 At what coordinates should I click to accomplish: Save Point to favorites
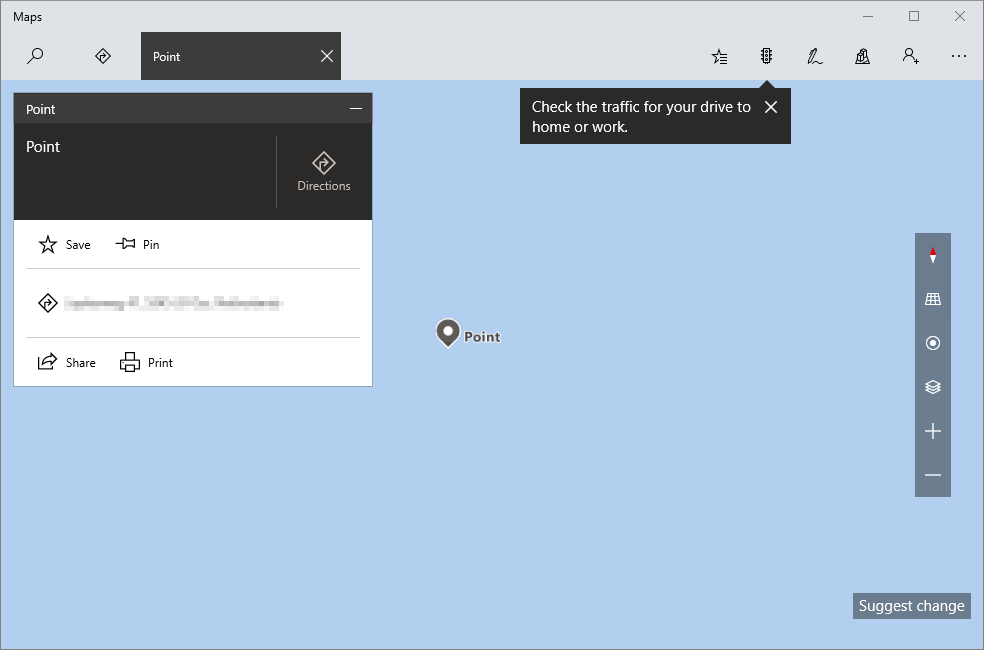click(65, 245)
